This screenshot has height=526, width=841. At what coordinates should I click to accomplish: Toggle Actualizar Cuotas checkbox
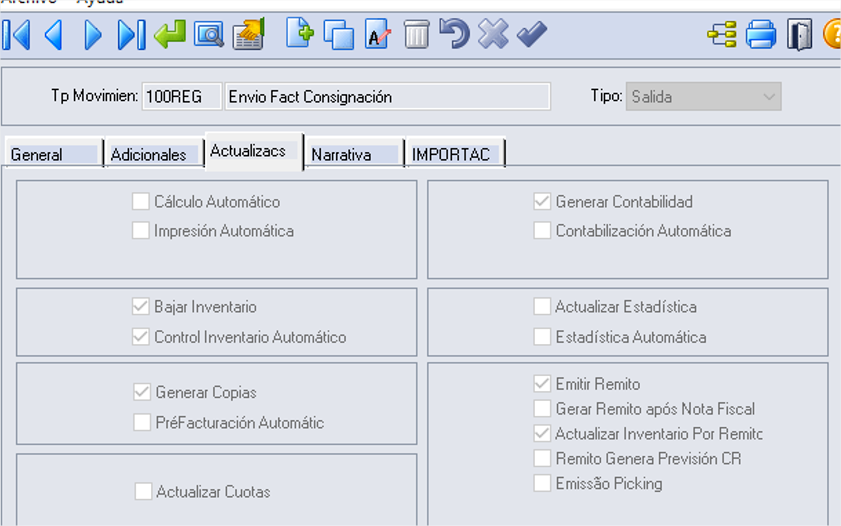(143, 491)
